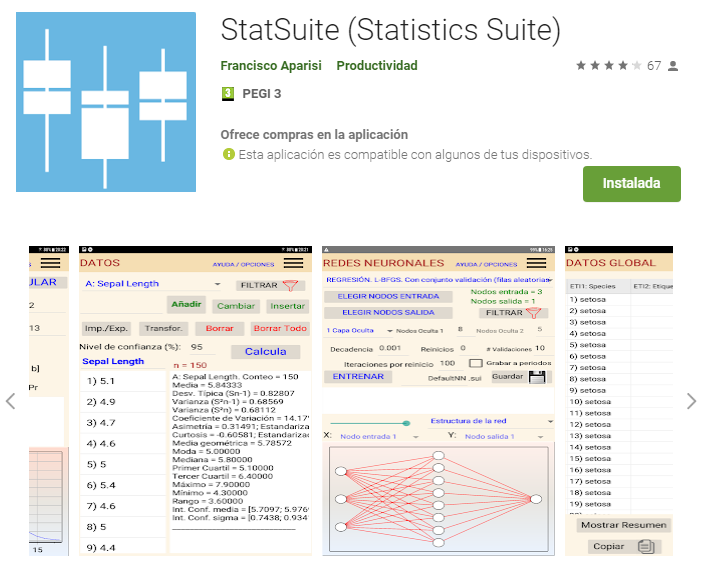Click the Calcula button
Image resolution: width=703 pixels, height=586 pixels.
tap(265, 352)
